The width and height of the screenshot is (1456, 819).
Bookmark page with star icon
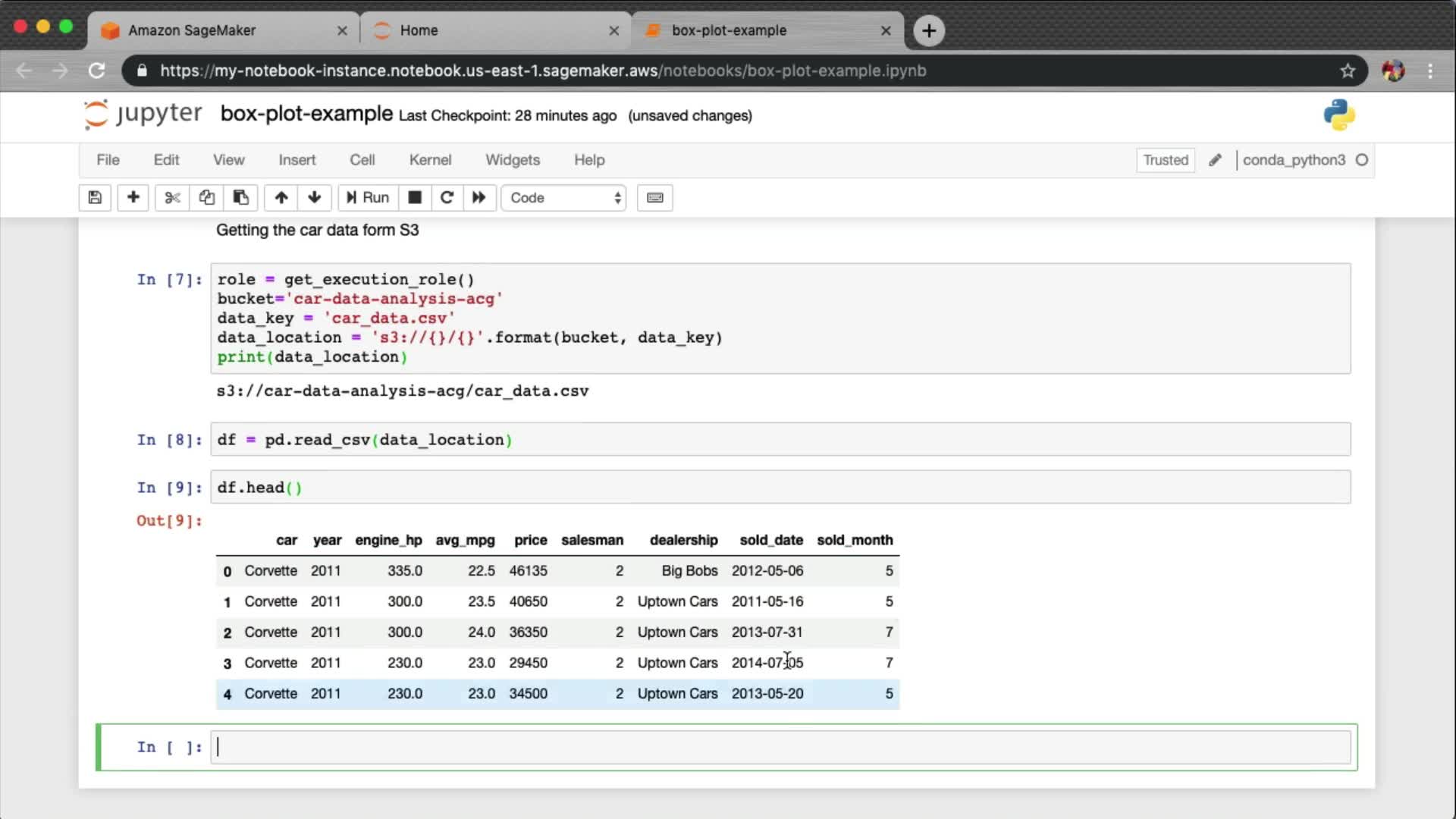[x=1348, y=71]
